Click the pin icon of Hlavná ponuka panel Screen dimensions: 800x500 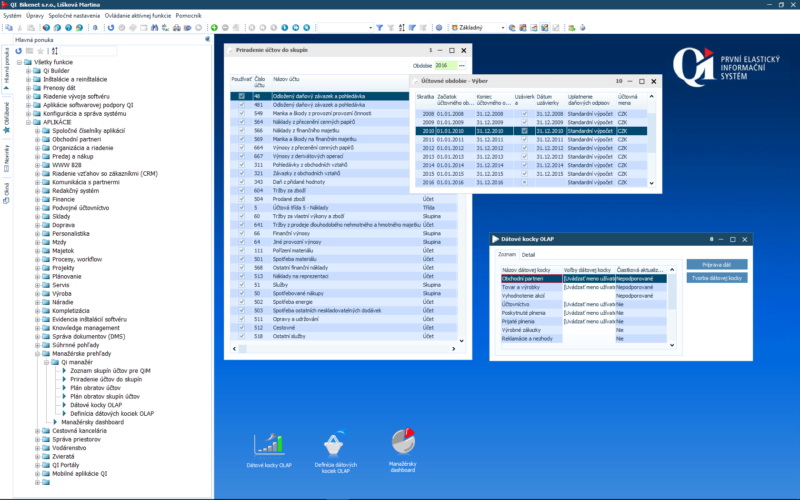[208, 39]
